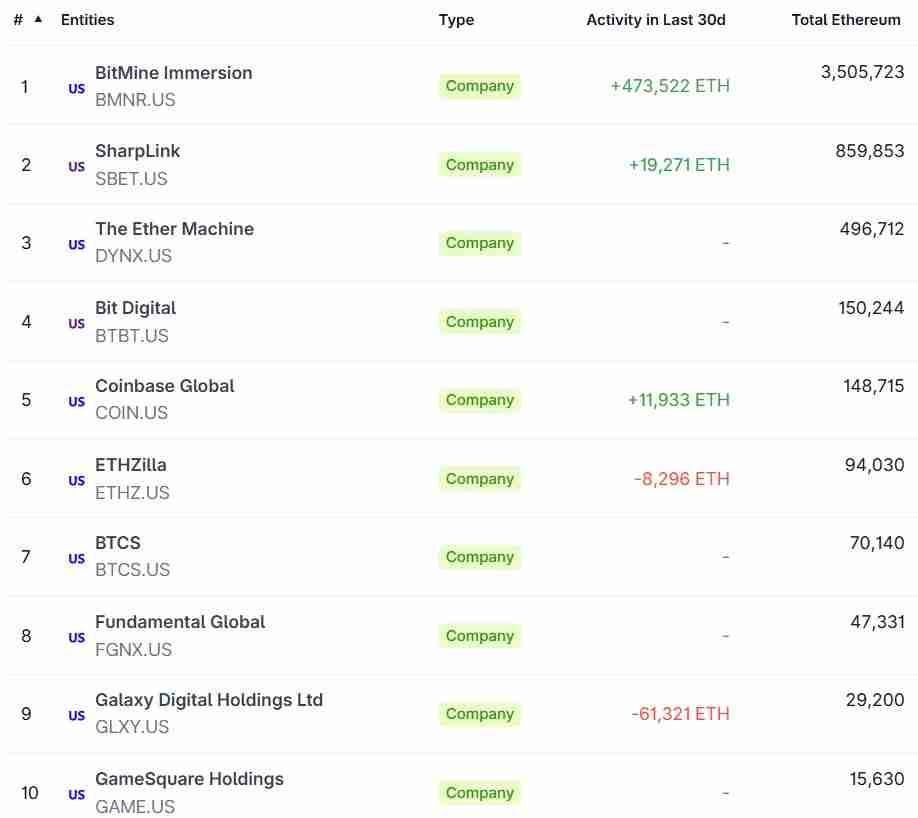Image resolution: width=918 pixels, height=818 pixels.
Task: Toggle the sort arrow on the # column
Action: click(38, 18)
